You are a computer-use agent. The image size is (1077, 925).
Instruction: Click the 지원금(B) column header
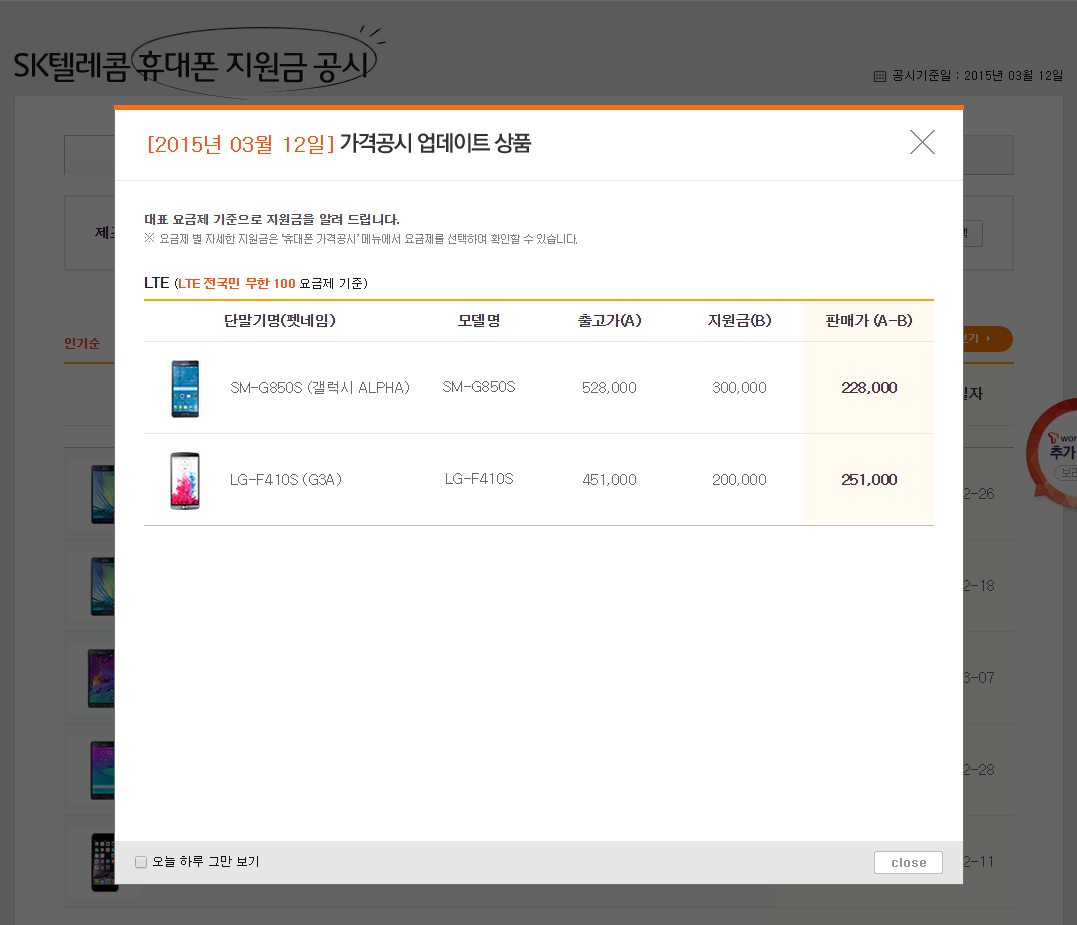[739, 321]
